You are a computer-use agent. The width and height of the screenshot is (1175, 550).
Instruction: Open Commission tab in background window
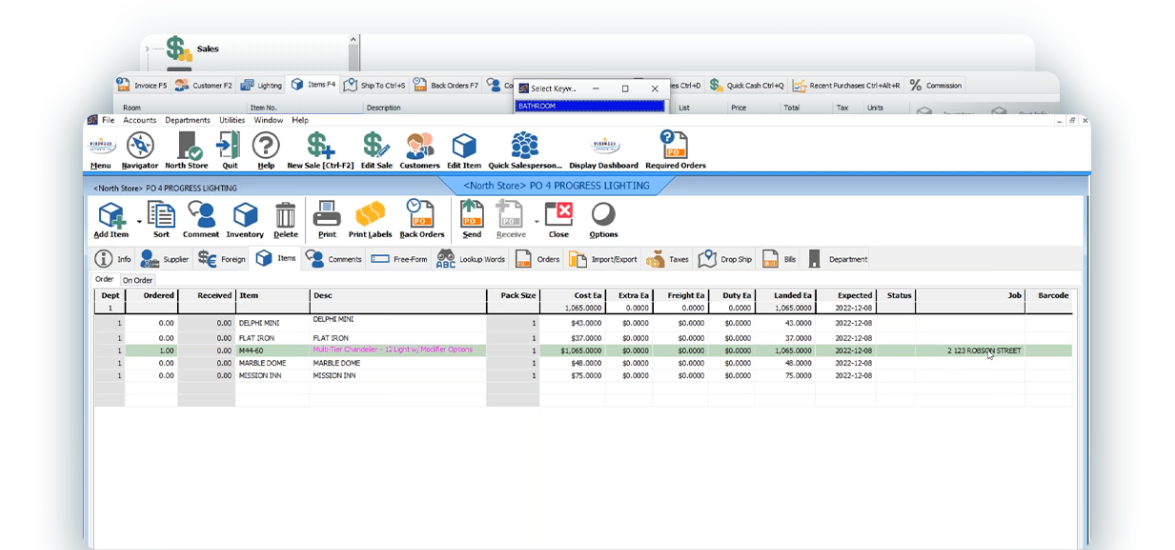[x=935, y=85]
